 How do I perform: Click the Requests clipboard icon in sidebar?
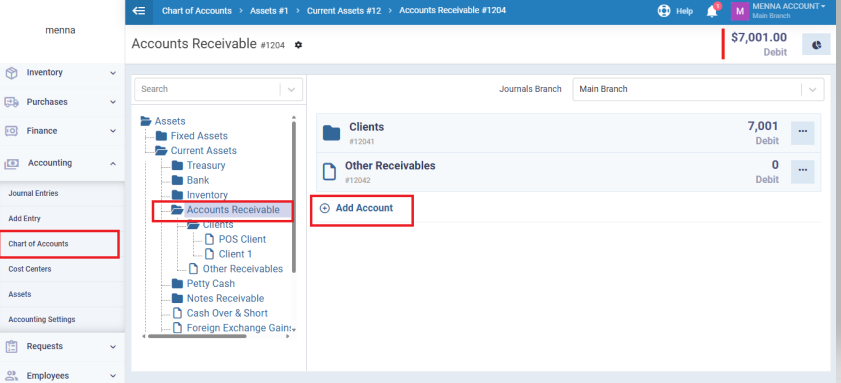[x=12, y=347]
